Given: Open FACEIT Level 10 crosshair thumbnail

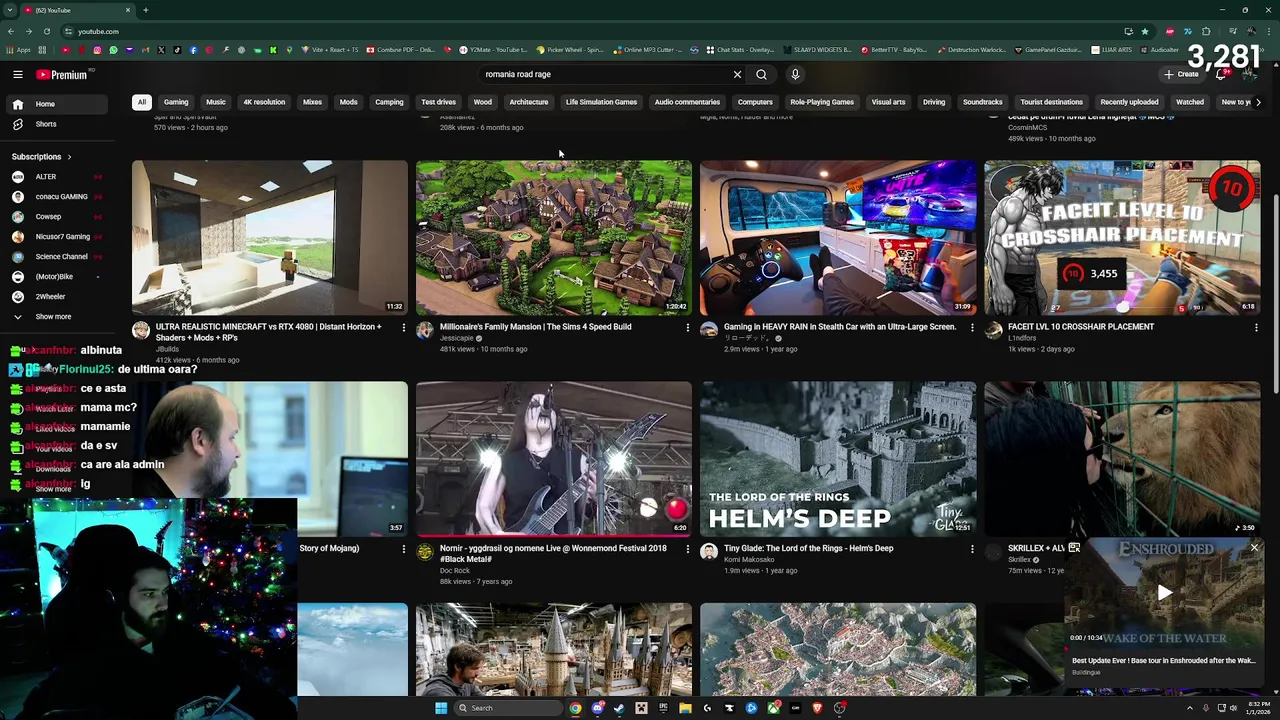Looking at the screenshot, I should click(x=1122, y=238).
